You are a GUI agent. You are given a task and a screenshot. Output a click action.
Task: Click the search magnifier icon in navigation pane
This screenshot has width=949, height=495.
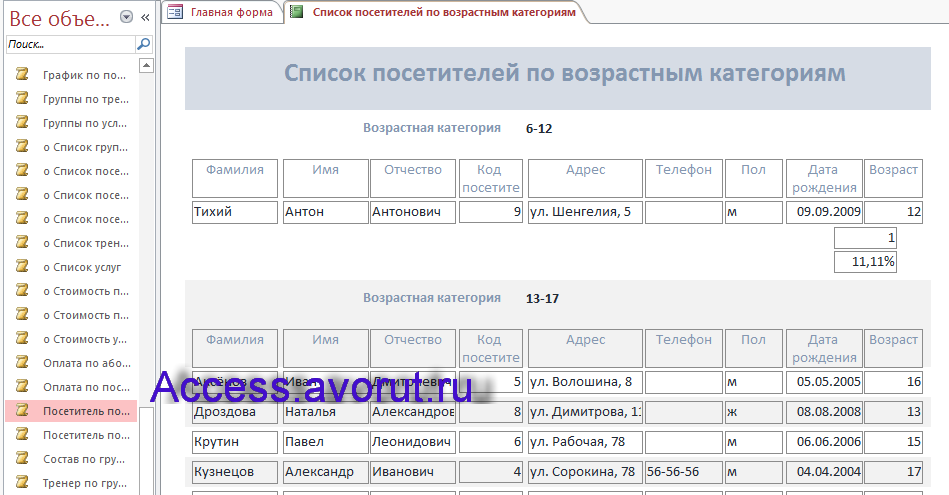(x=143, y=44)
